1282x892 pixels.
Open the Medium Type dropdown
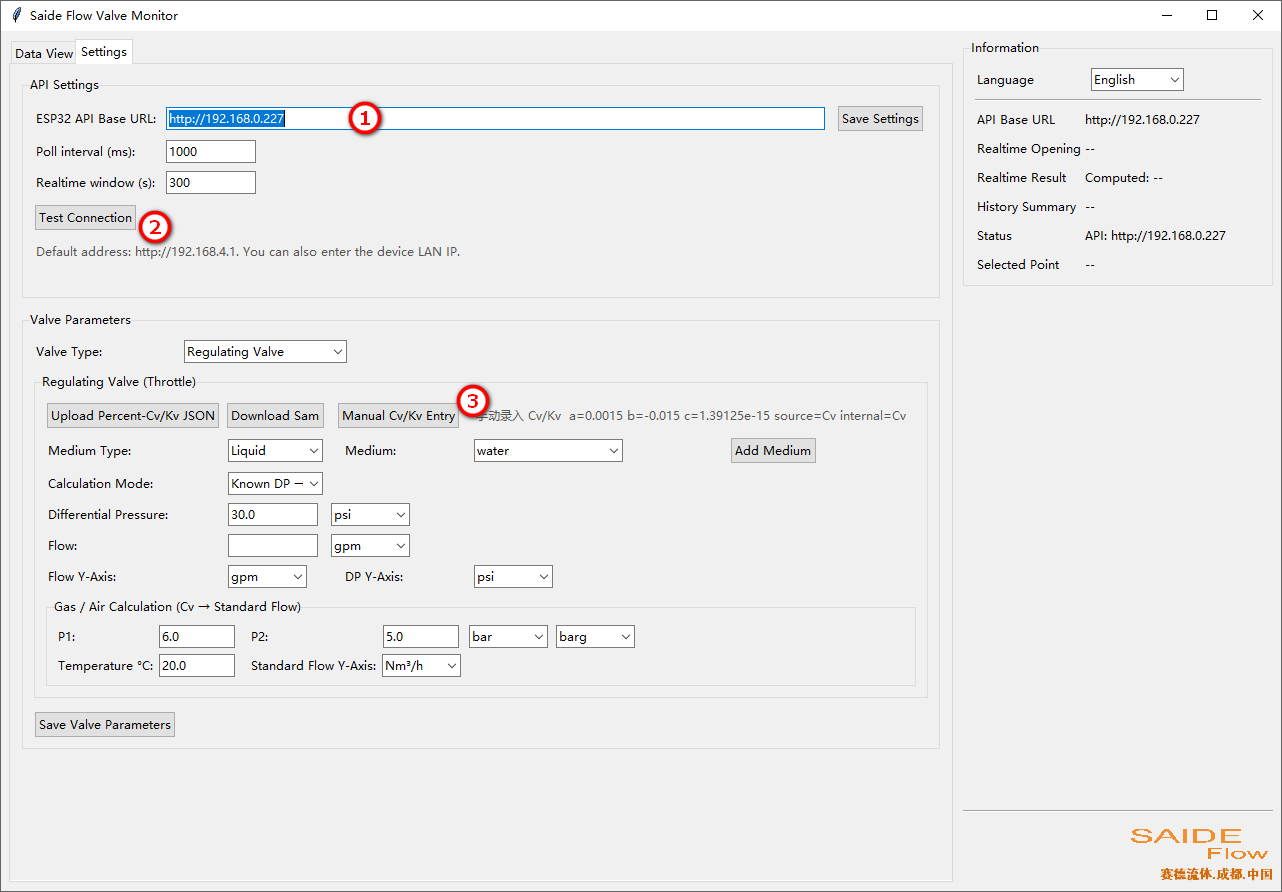point(275,451)
